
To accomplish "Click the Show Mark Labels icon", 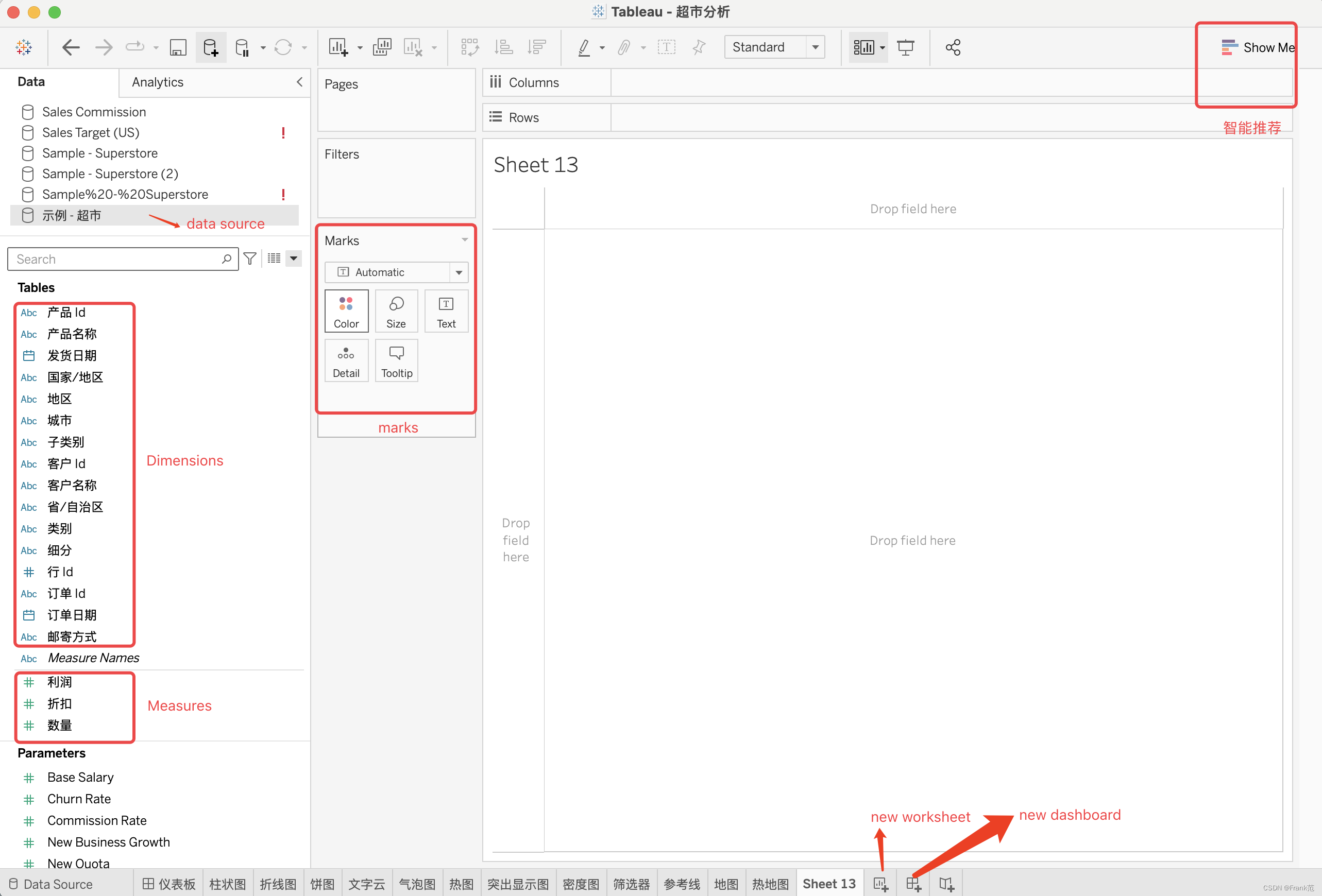I will coord(667,47).
